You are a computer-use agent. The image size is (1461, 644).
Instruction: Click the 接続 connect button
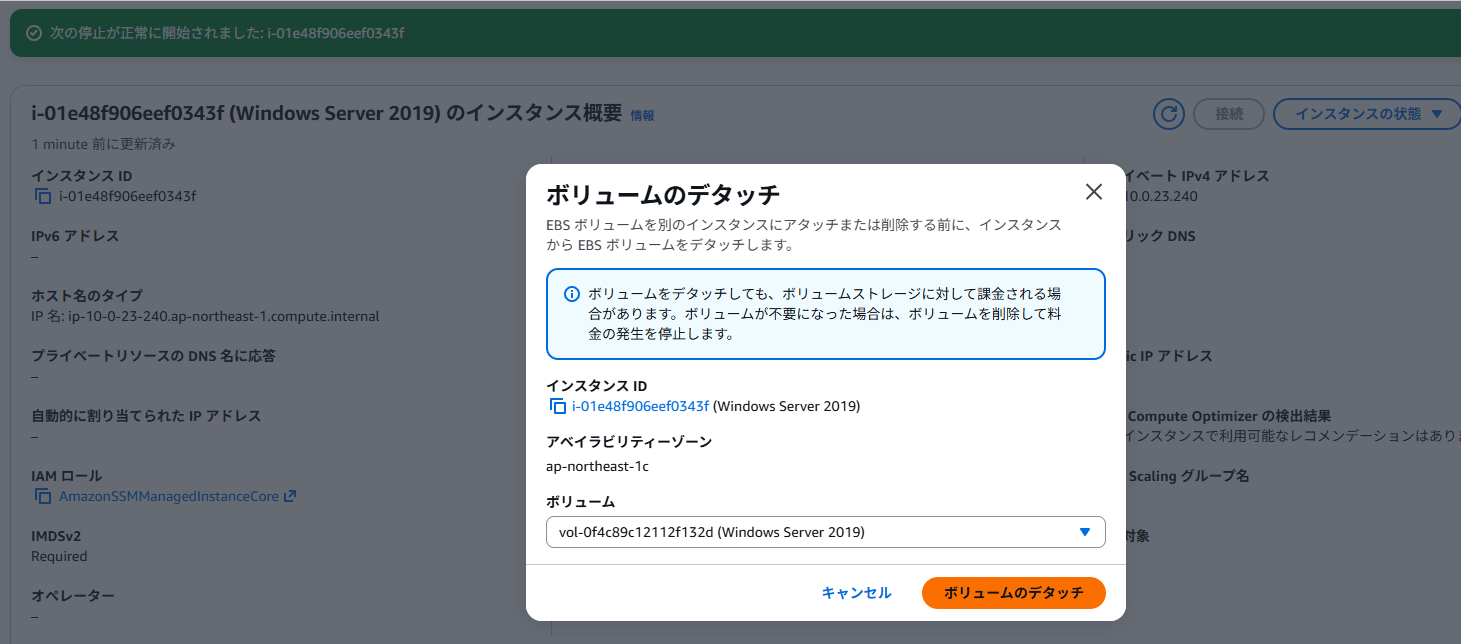(1229, 114)
